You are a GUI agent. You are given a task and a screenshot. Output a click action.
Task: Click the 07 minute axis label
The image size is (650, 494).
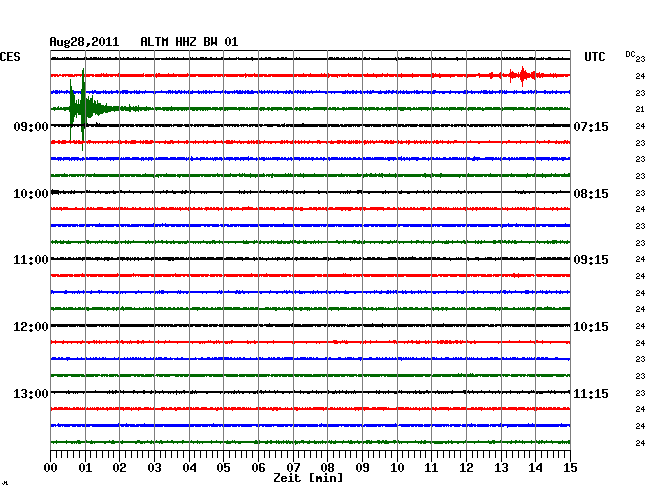point(293,467)
